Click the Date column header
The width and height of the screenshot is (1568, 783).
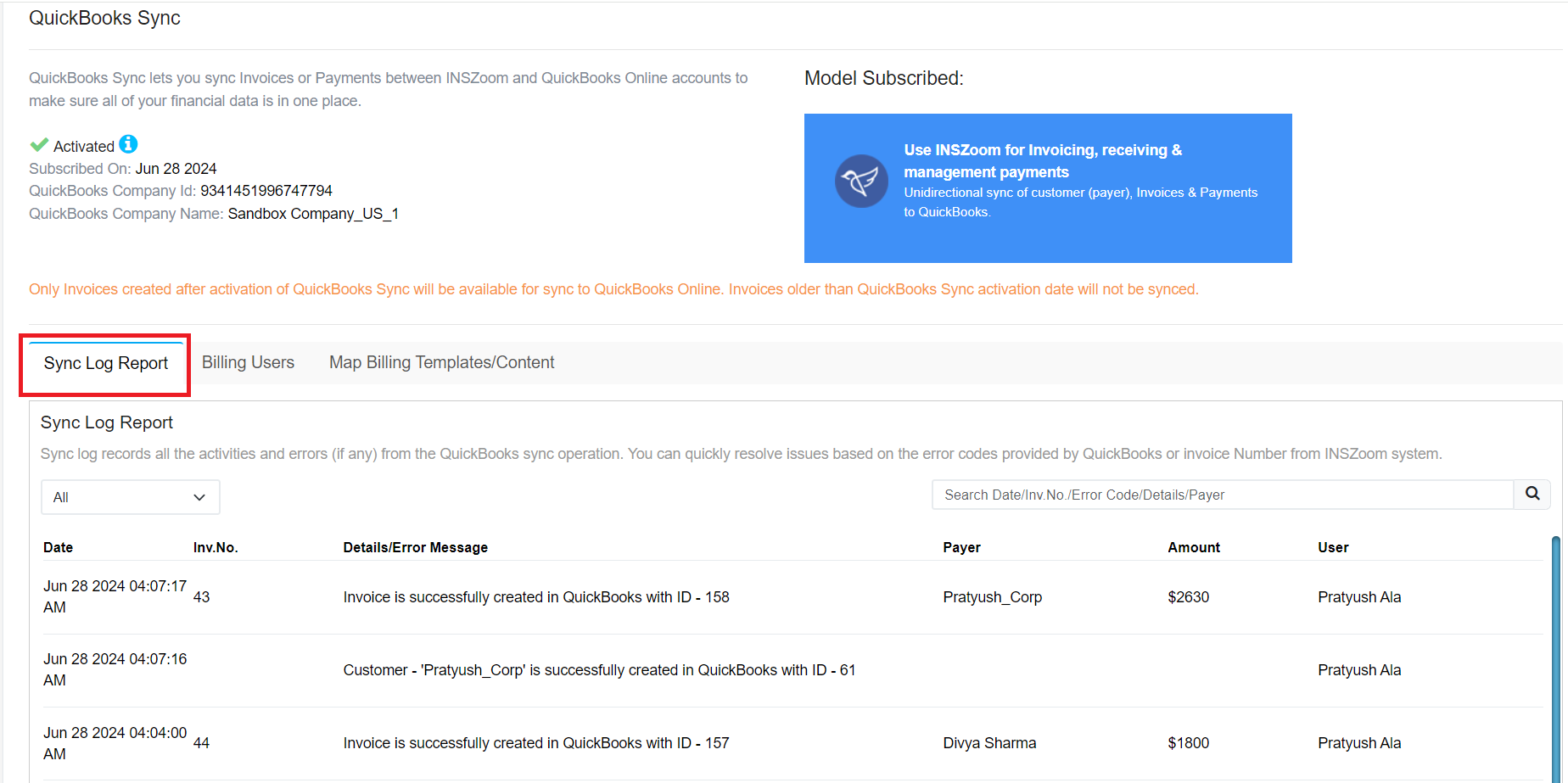point(59,547)
